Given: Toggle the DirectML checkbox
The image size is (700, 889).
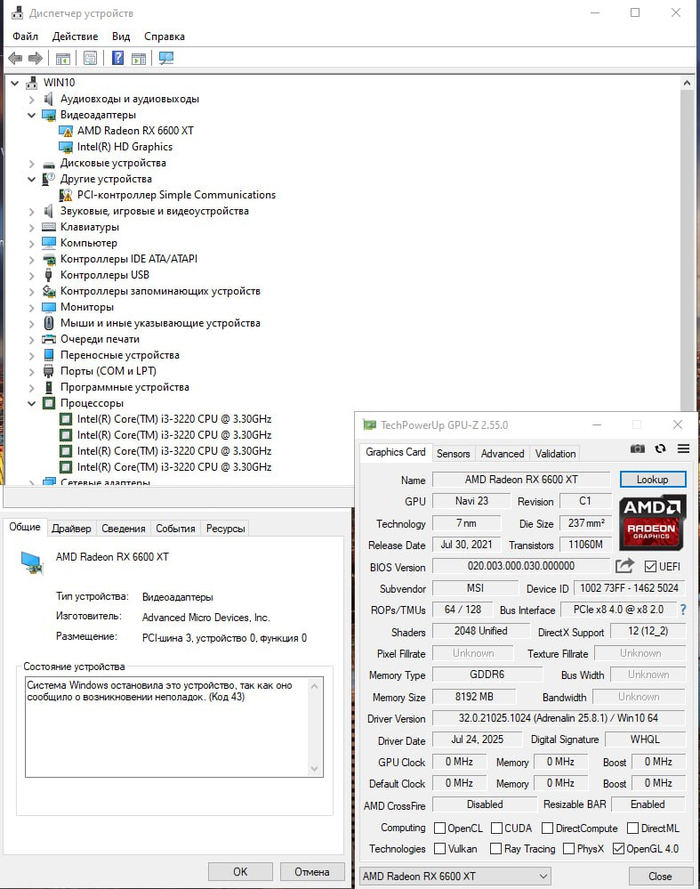Looking at the screenshot, I should [633, 828].
